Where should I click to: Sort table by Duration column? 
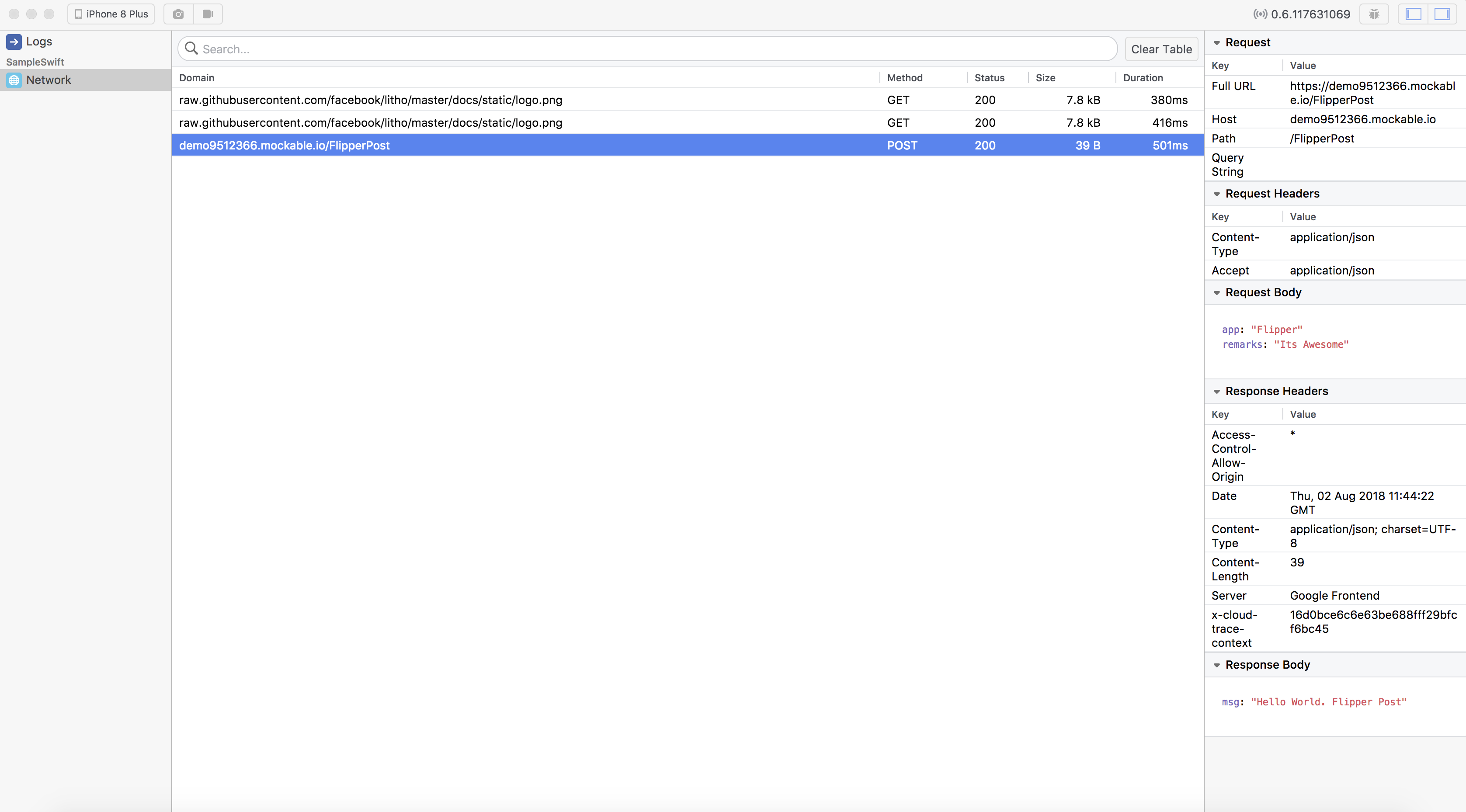[x=1143, y=78]
